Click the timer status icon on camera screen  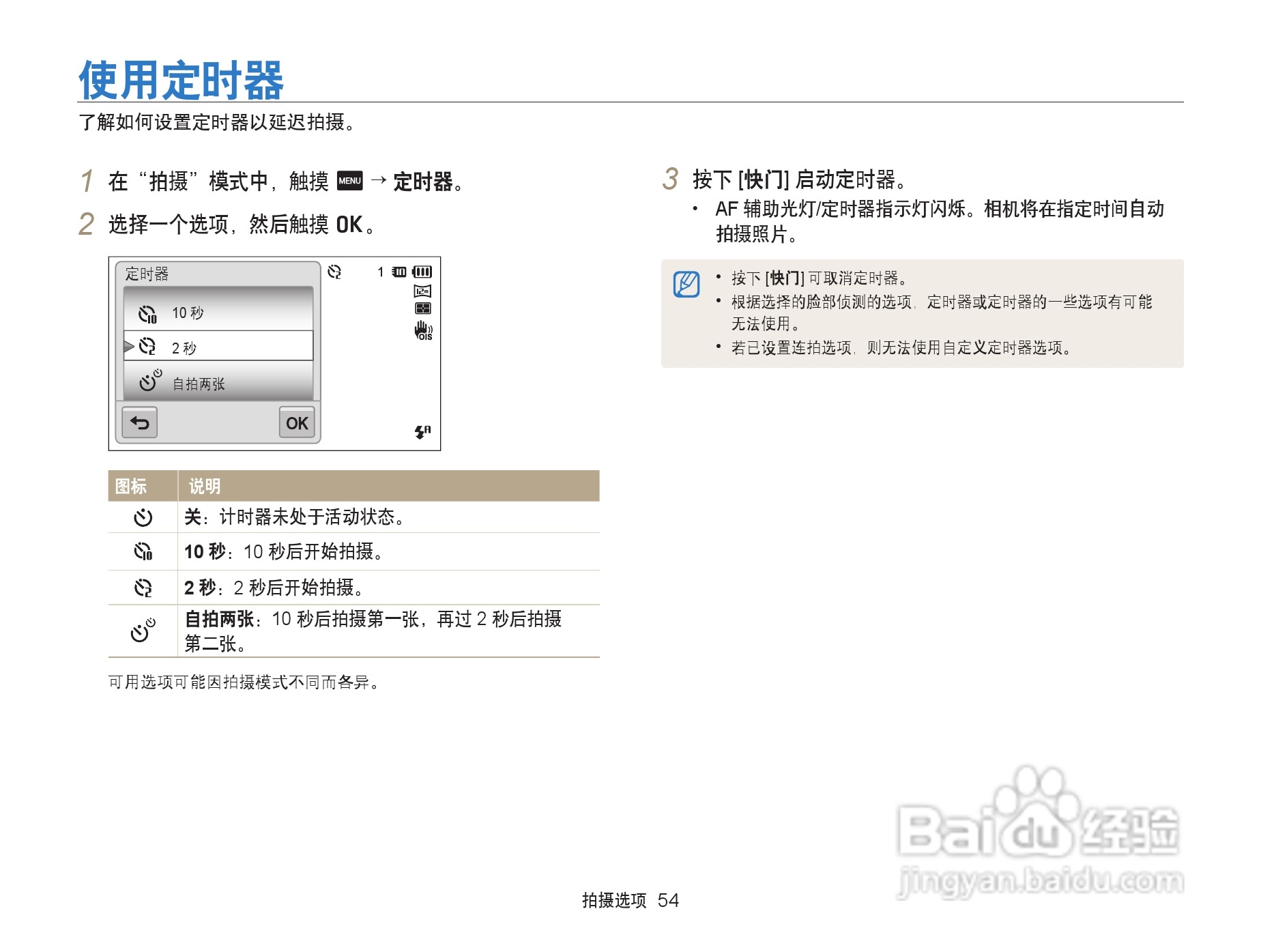[334, 272]
